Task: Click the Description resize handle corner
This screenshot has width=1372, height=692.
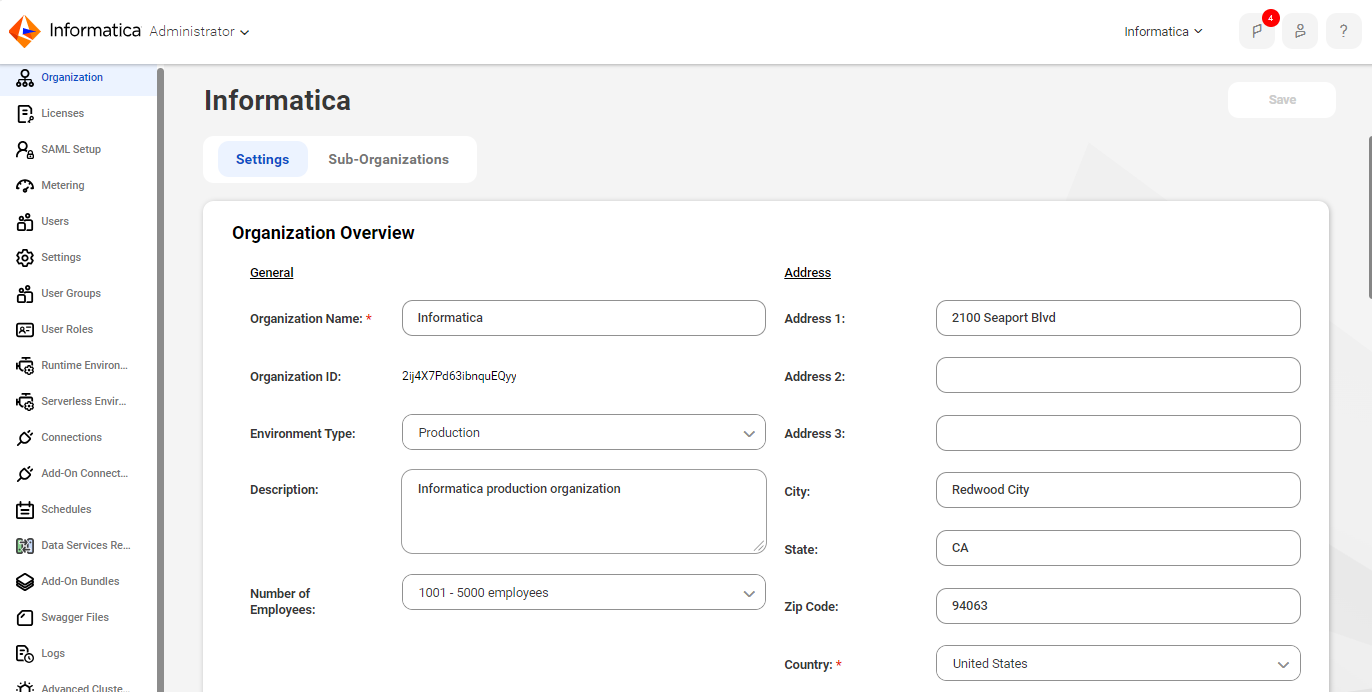Action: [760, 546]
